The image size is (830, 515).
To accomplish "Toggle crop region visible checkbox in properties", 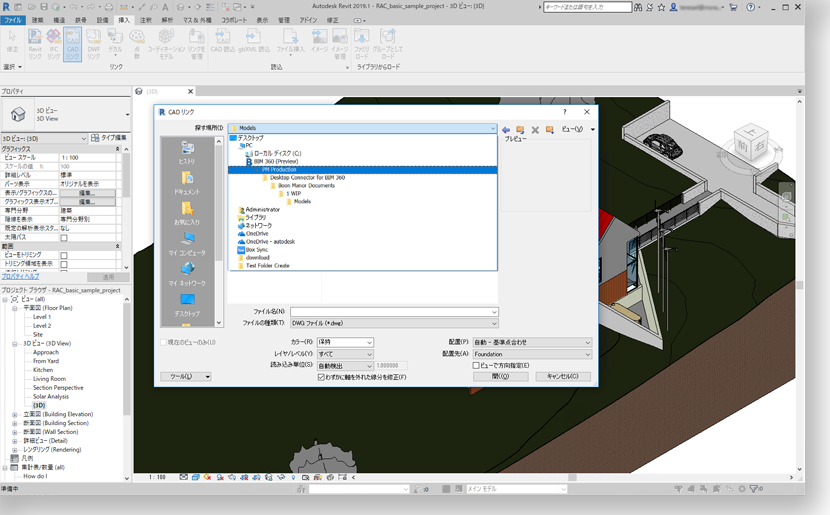I will click(64, 264).
